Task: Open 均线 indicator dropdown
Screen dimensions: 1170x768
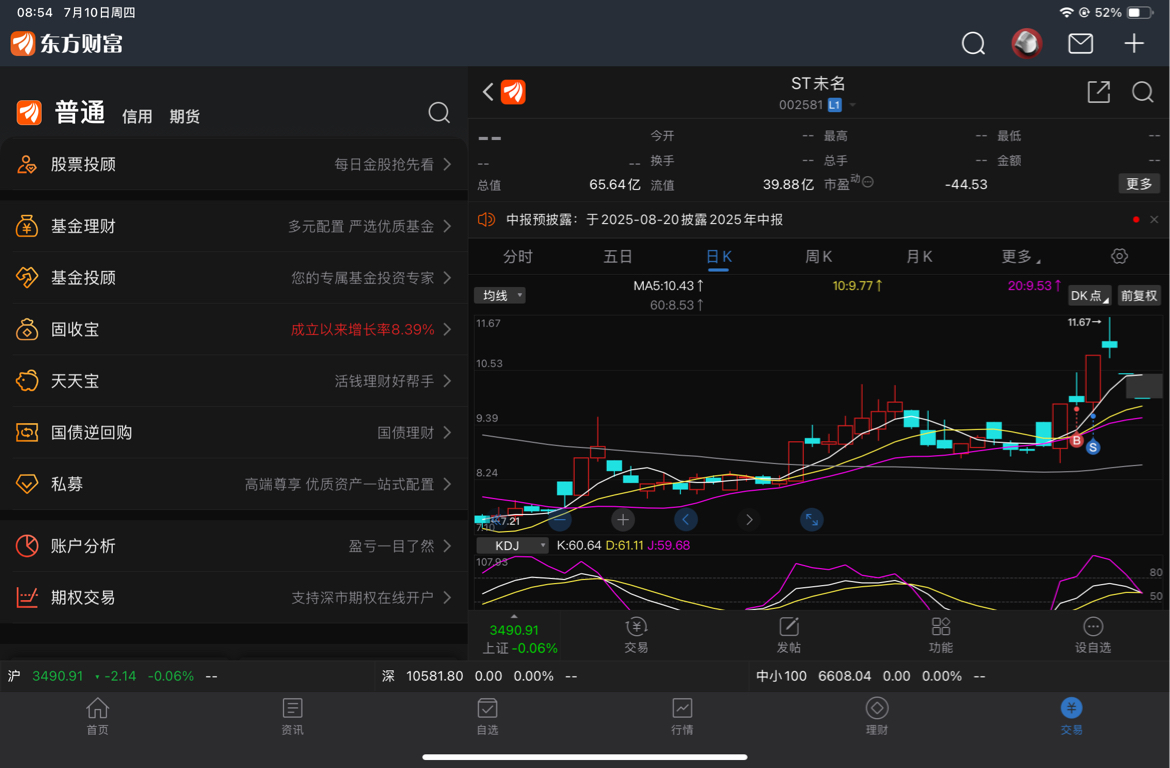Action: [x=499, y=296]
